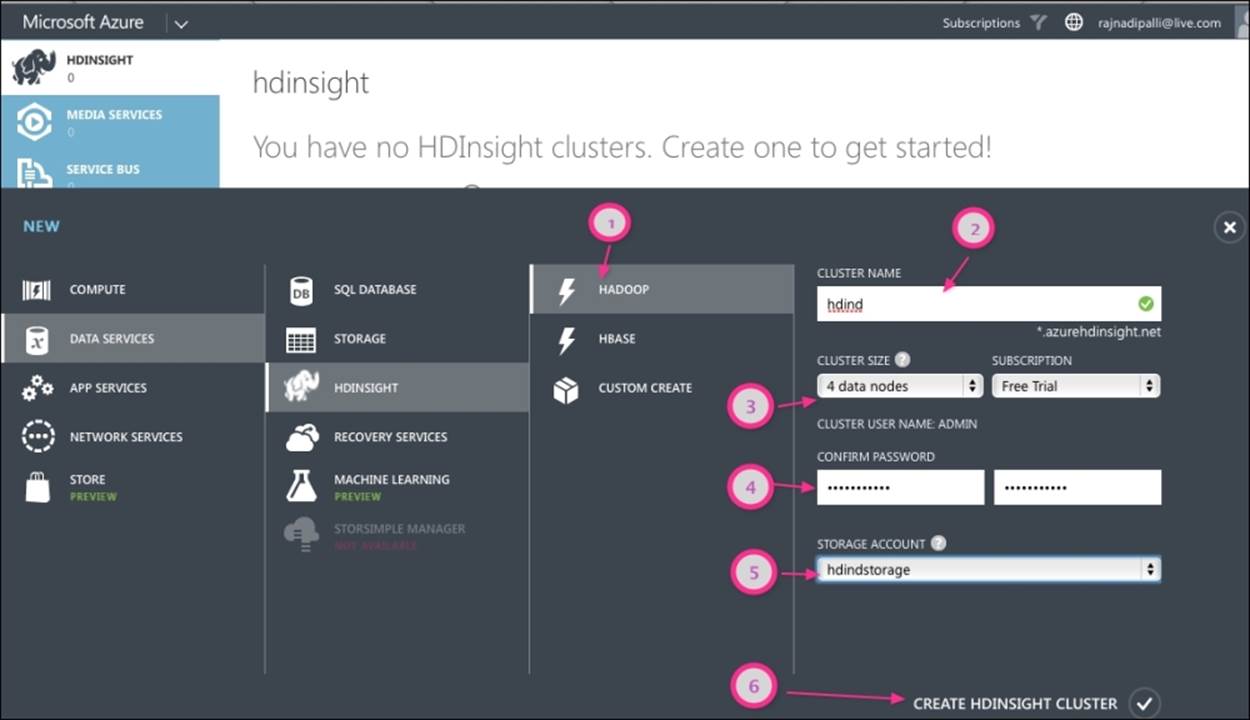
Task: Click the first password field
Action: click(x=900, y=488)
